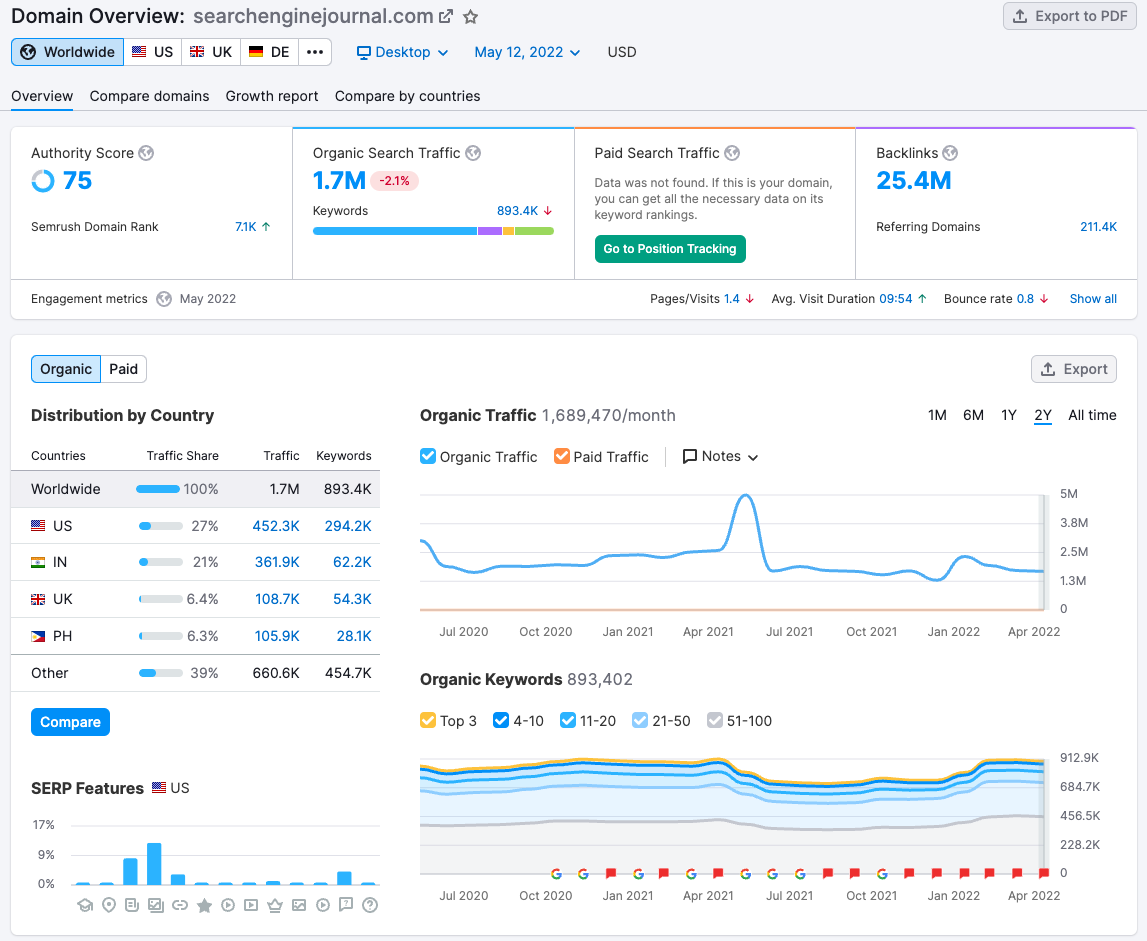Open searchenginejournal.com via the external link icon

[x=447, y=15]
